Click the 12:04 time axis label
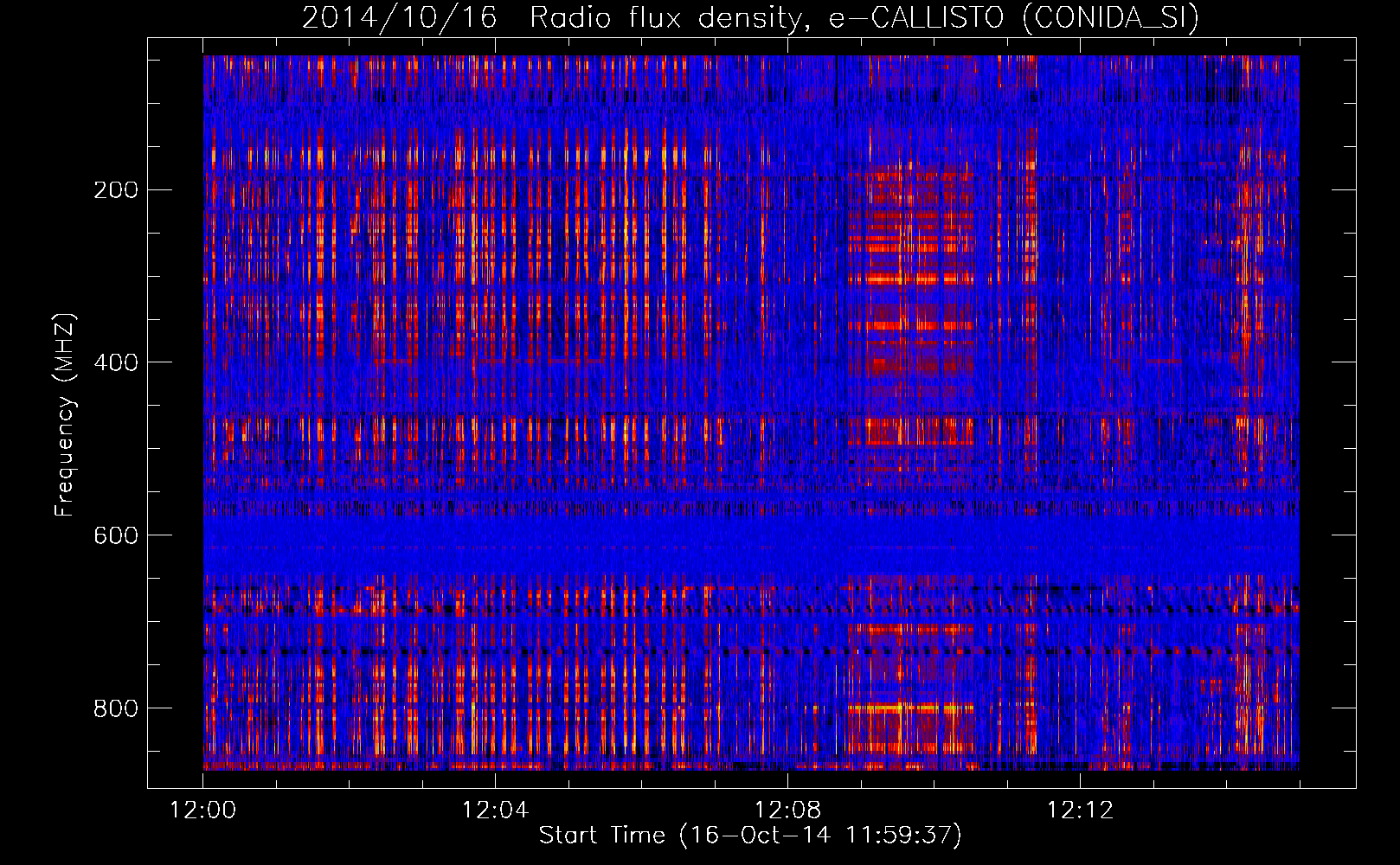This screenshot has width=1400, height=865. point(496,811)
